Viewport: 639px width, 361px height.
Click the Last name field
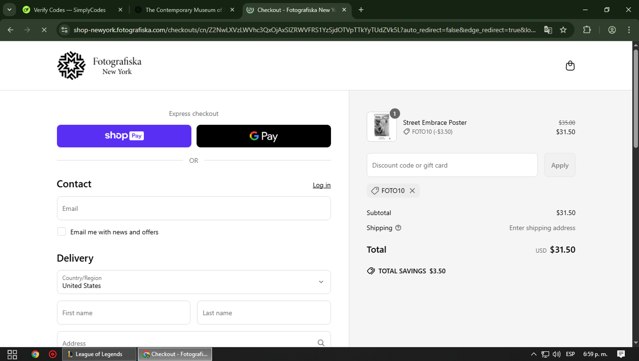click(264, 313)
